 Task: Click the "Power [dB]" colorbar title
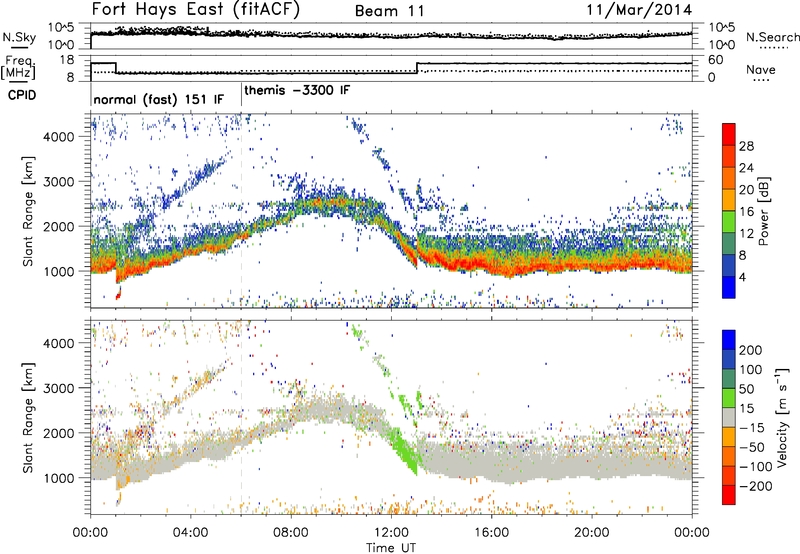[x=764, y=212]
